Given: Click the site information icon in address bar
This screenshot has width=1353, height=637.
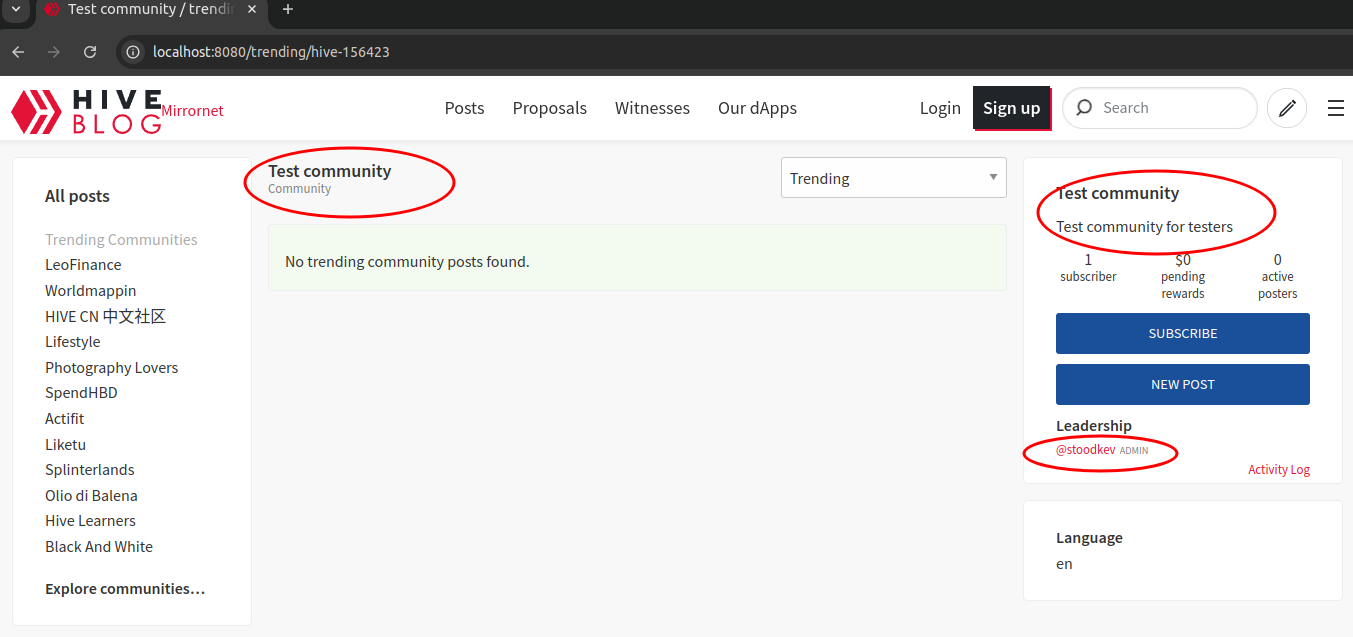Looking at the screenshot, I should [x=133, y=52].
